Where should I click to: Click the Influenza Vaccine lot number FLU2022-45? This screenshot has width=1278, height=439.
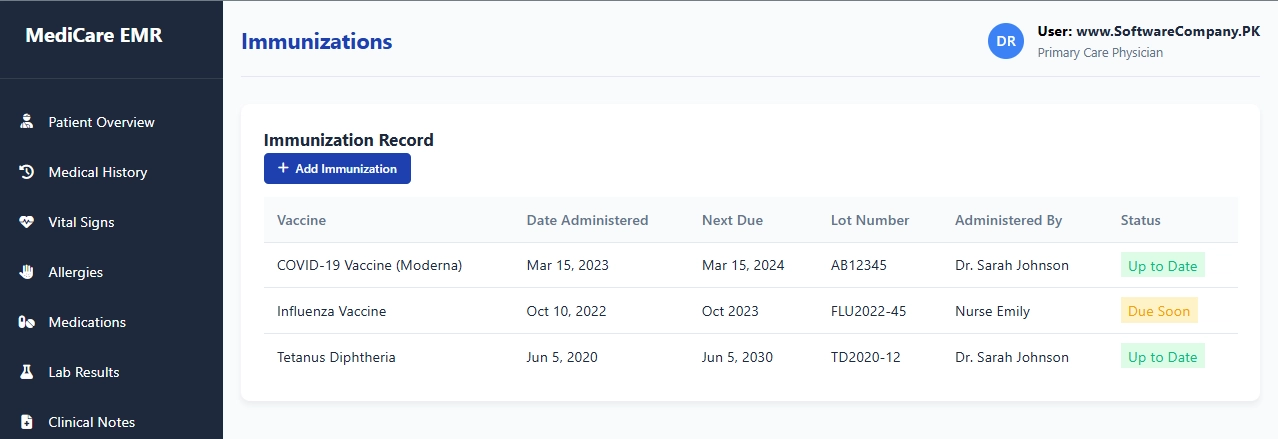(868, 311)
